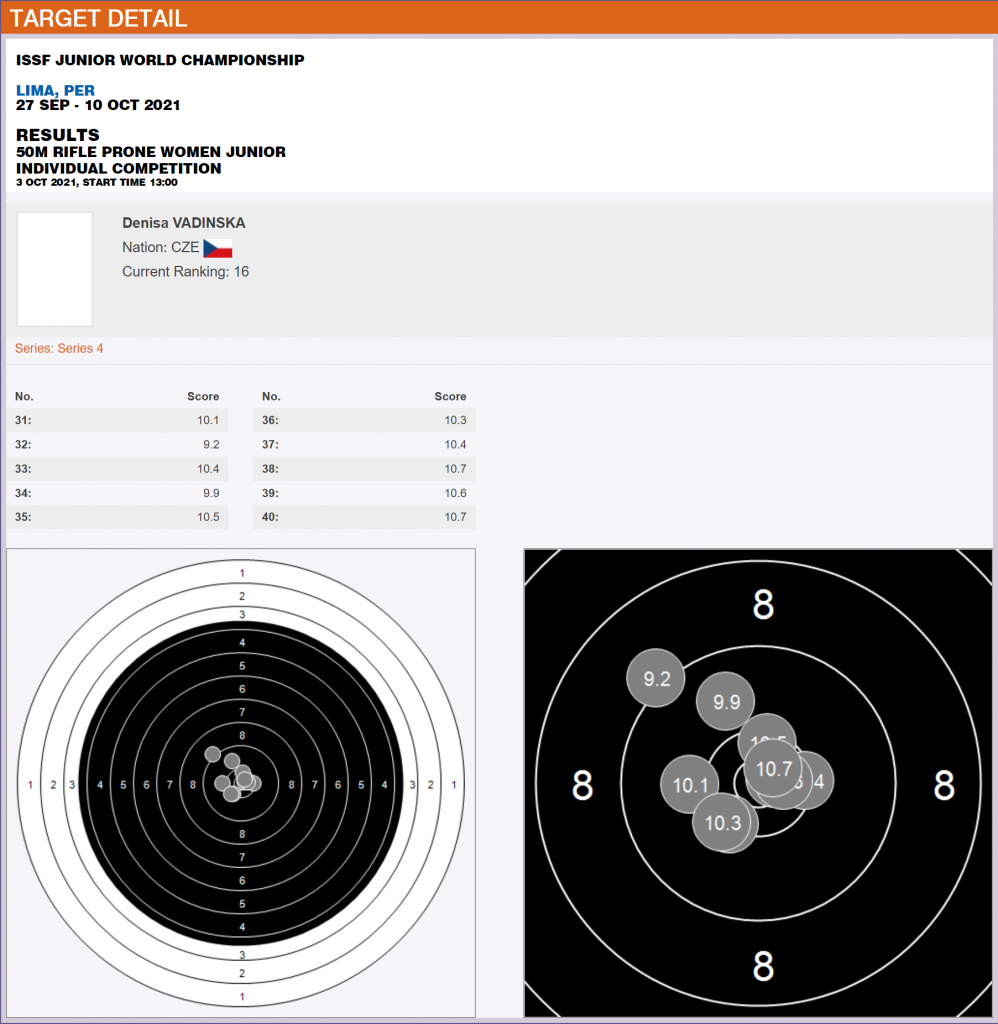Click the top 8 ring label on zoomed target
Image resolution: width=998 pixels, height=1024 pixels.
pos(763,604)
